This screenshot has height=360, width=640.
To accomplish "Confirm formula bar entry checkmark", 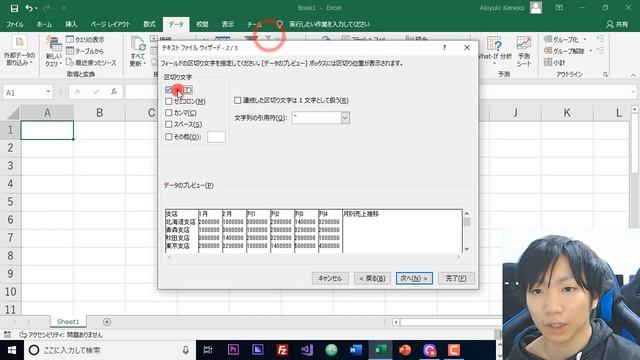I will click(x=96, y=92).
